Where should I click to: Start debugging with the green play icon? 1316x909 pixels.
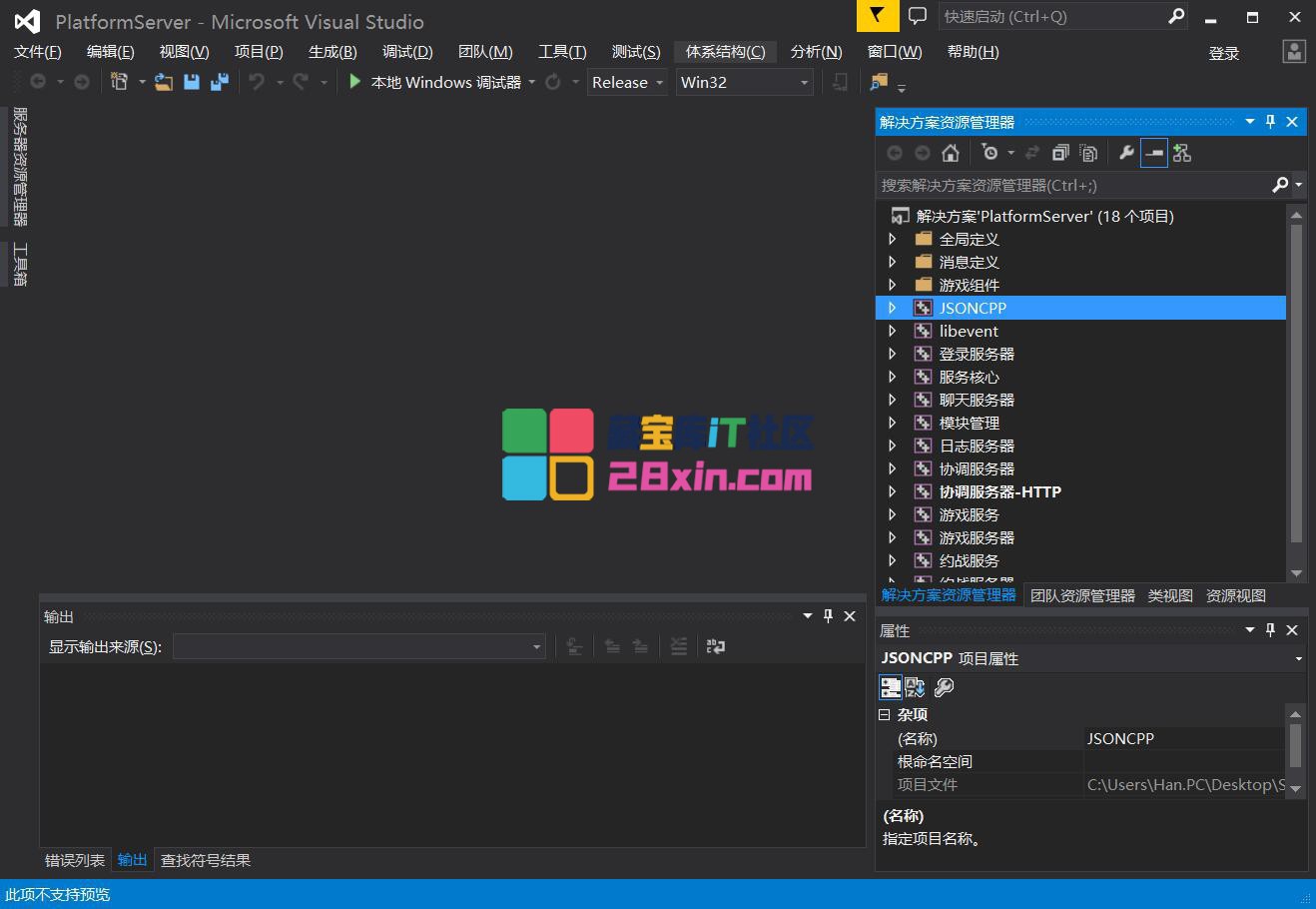pos(354,82)
